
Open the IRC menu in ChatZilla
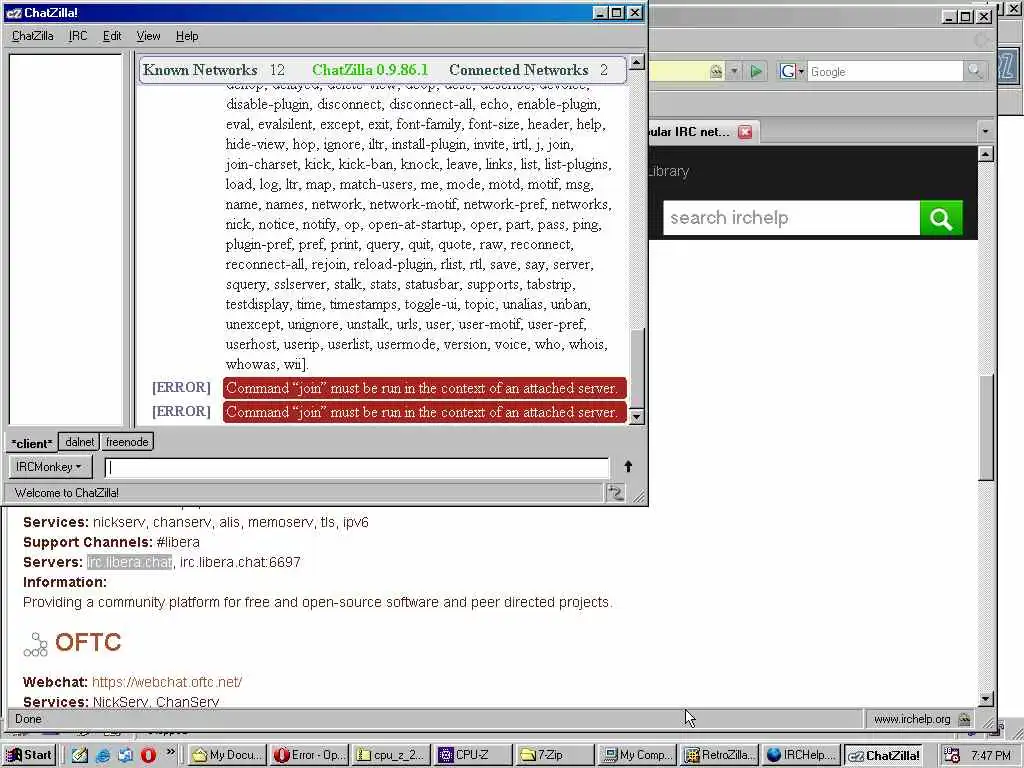(x=78, y=36)
